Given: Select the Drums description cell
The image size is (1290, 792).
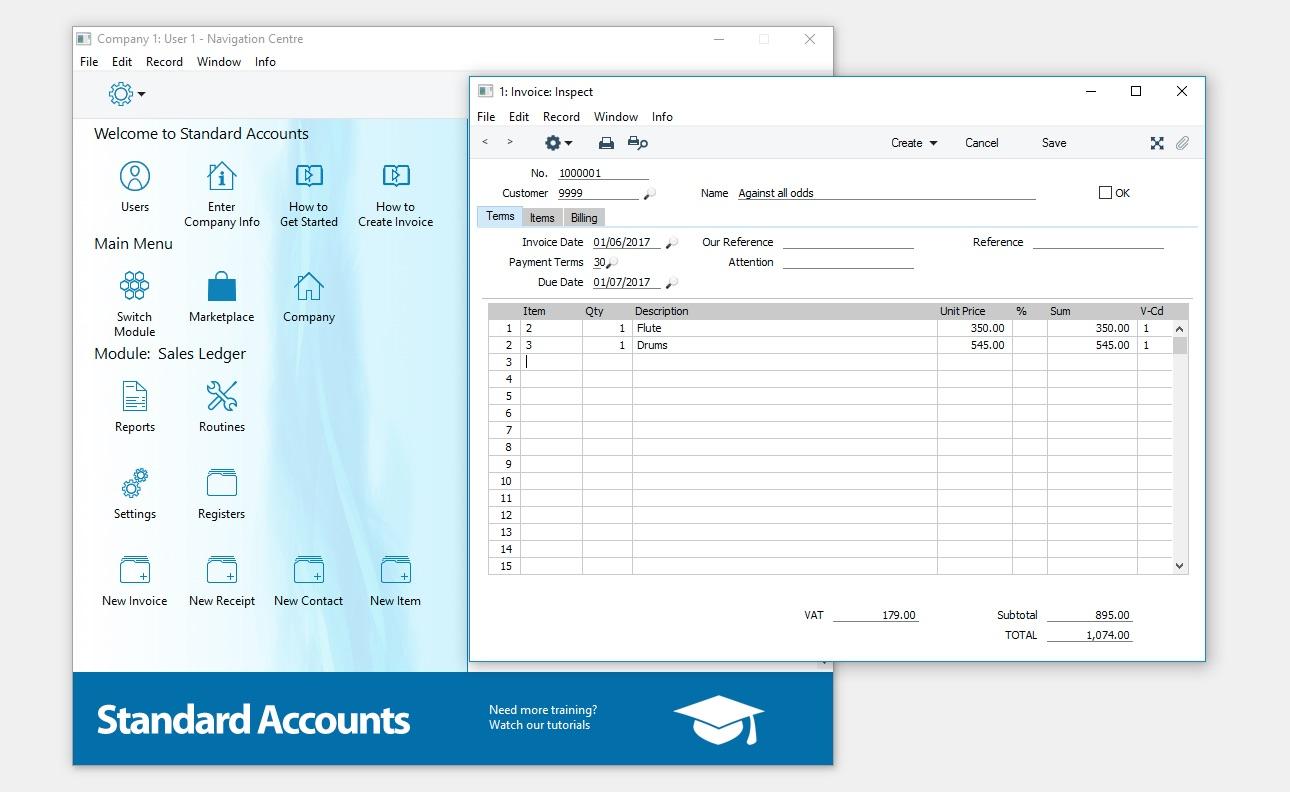Looking at the screenshot, I should (x=785, y=345).
